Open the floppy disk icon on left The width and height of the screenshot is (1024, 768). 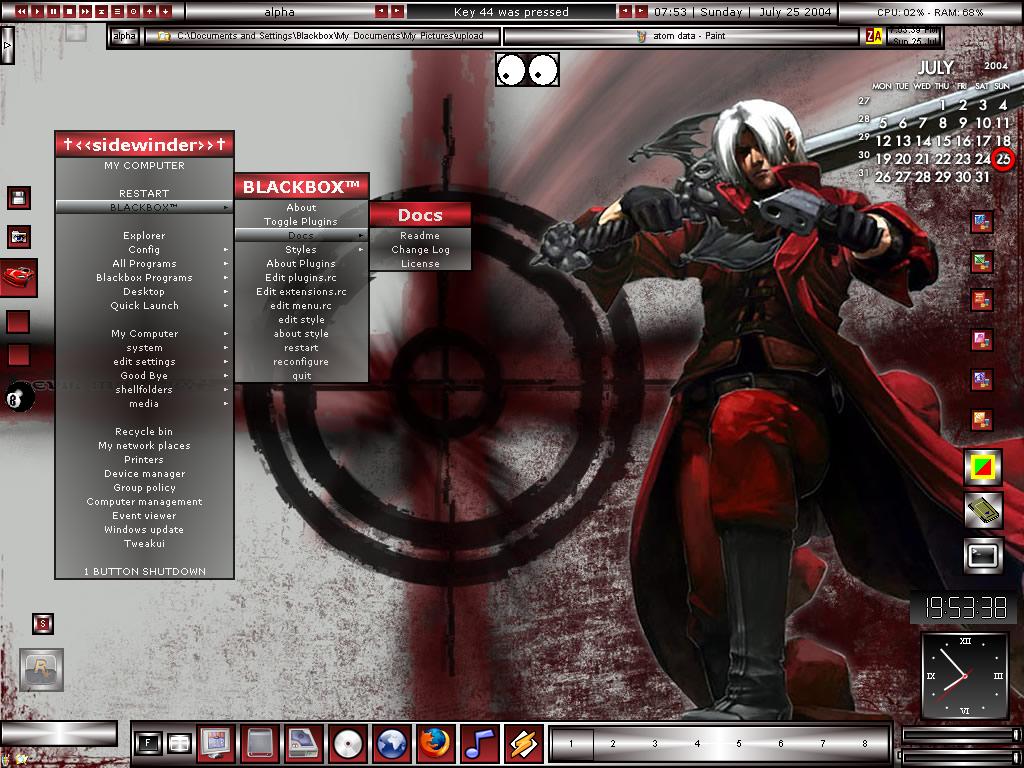pos(18,197)
